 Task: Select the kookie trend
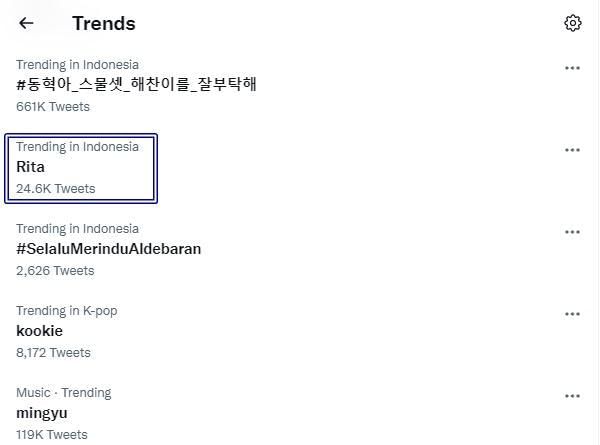[40, 331]
